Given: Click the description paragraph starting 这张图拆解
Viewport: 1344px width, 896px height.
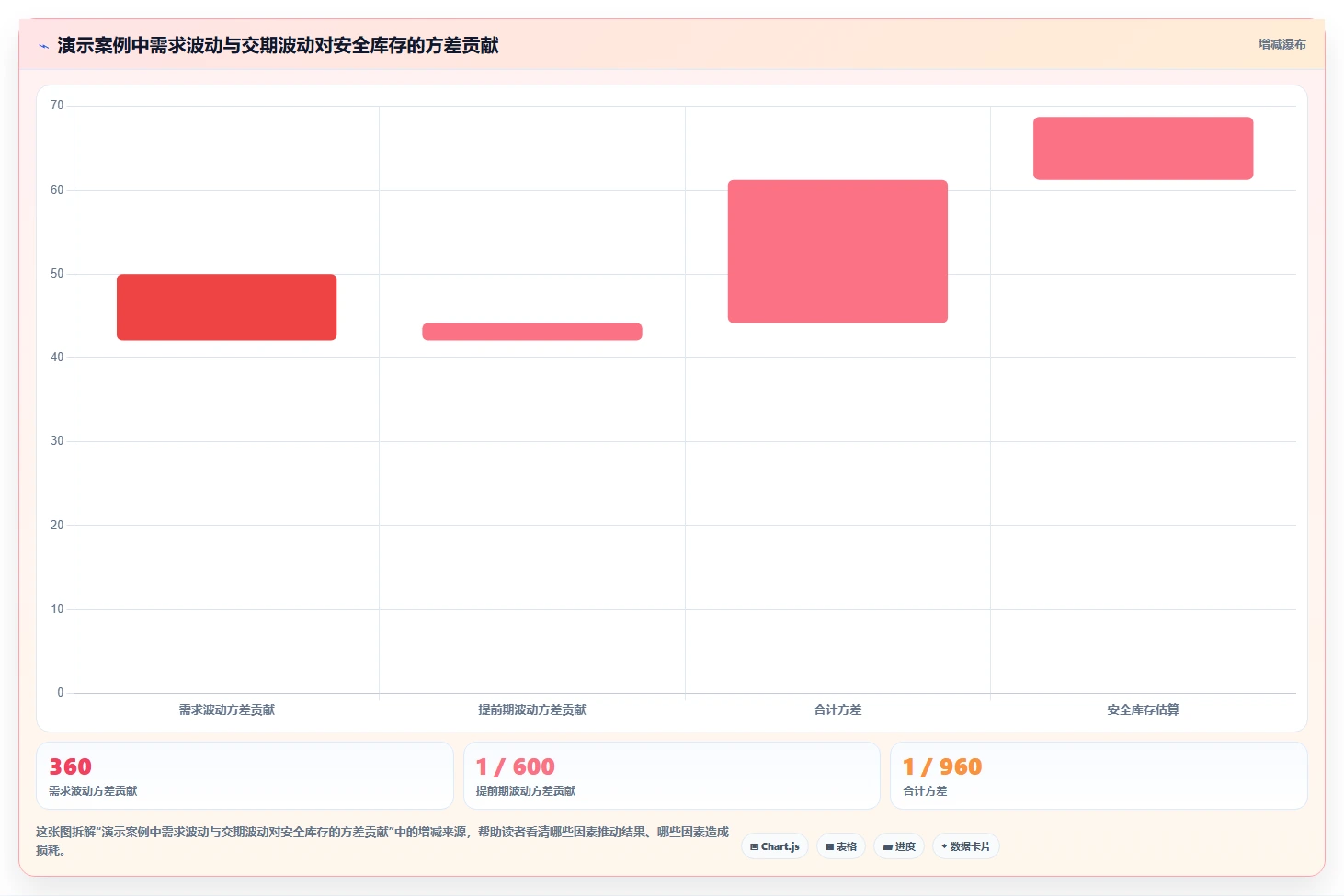Looking at the screenshot, I should pos(382,841).
